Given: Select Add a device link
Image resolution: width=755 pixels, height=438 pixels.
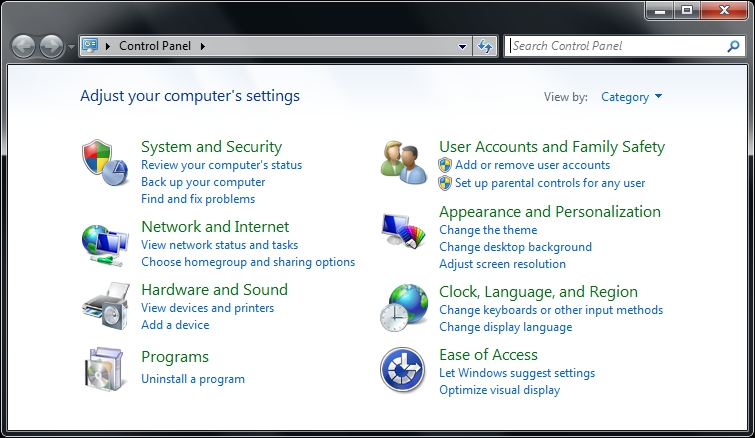Looking at the screenshot, I should (x=175, y=325).
